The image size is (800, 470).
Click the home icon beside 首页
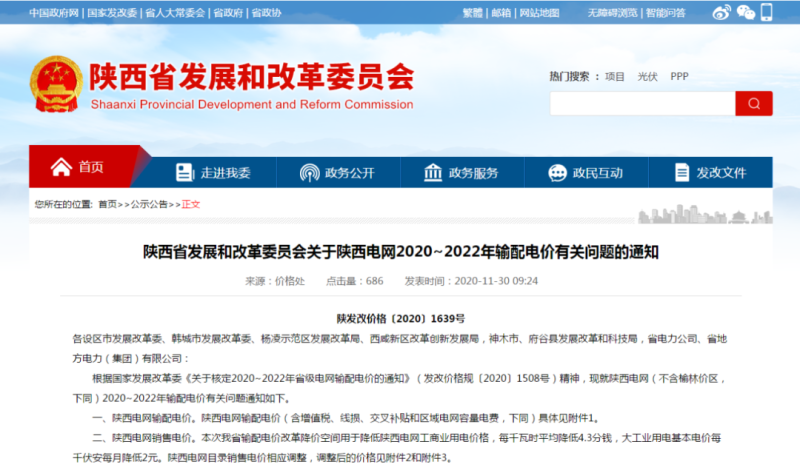[61, 167]
